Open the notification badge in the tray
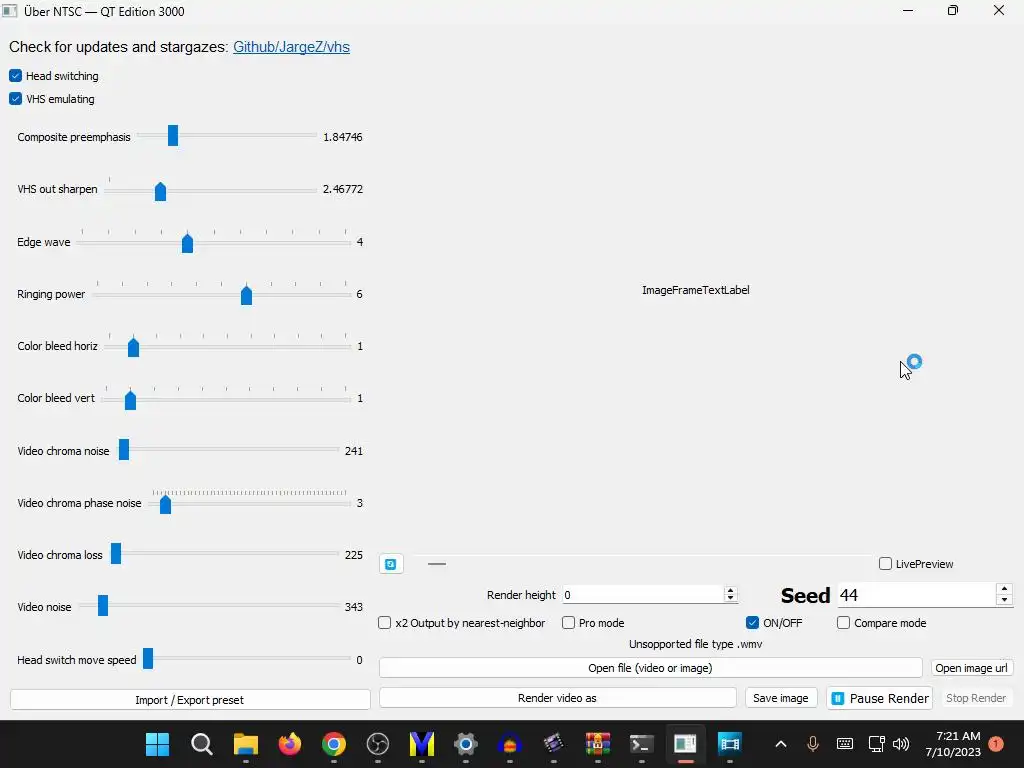The width and height of the screenshot is (1024, 768). point(996,744)
